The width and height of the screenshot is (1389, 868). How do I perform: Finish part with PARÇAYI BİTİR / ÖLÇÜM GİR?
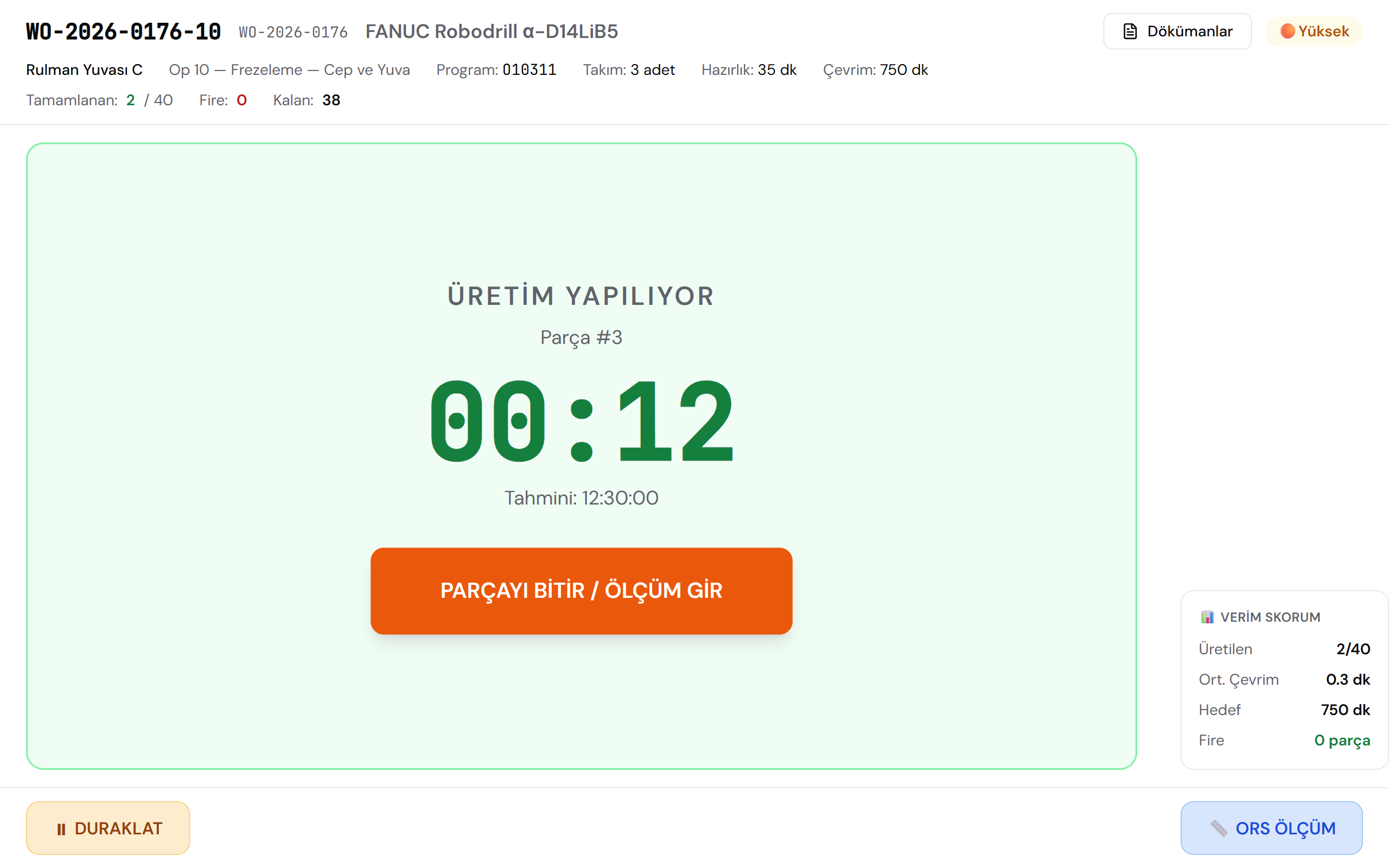[581, 591]
